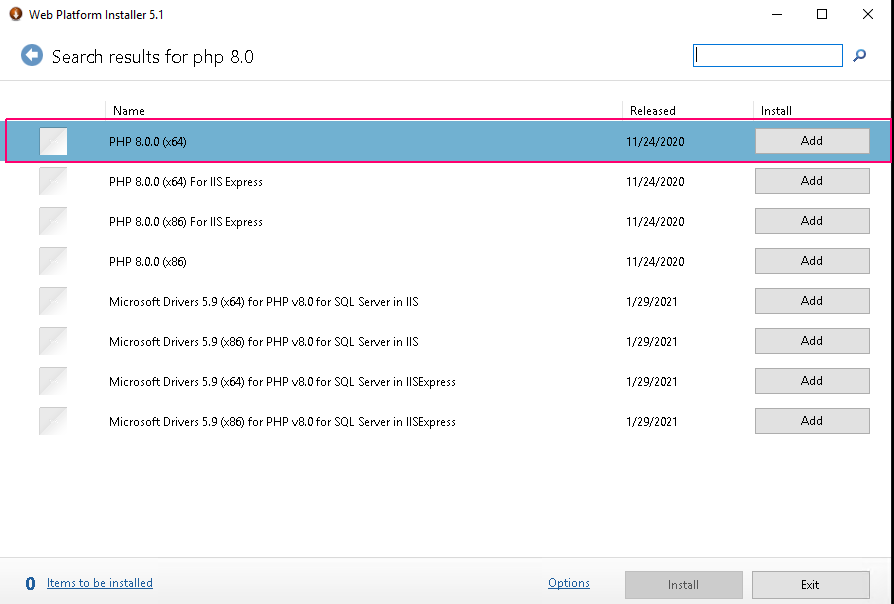894x604 pixels.
Task: Click icon for Drivers 5.9 (x86) in IISExpress
Action: (x=53, y=421)
